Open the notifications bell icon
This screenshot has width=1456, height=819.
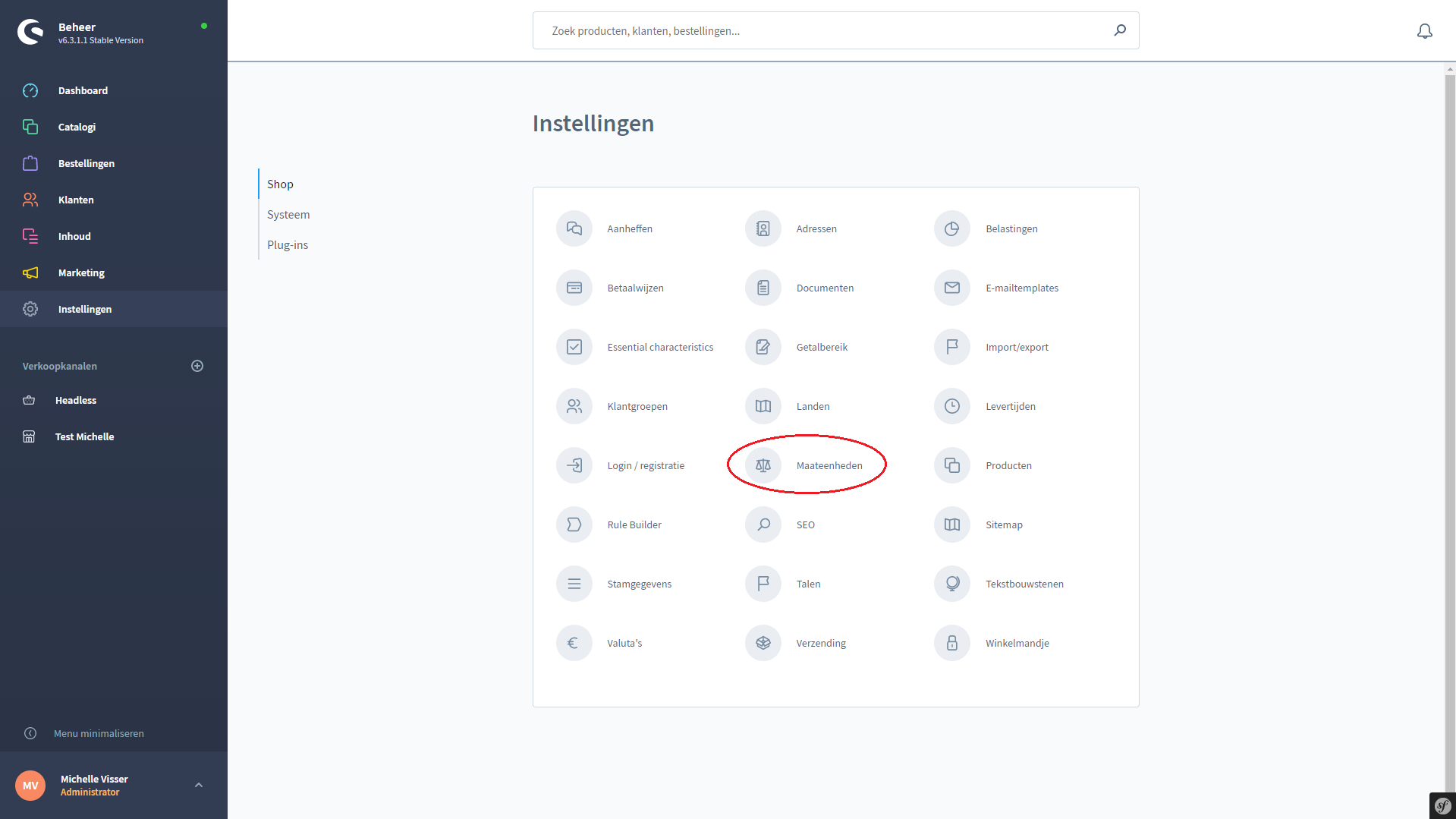click(x=1424, y=31)
